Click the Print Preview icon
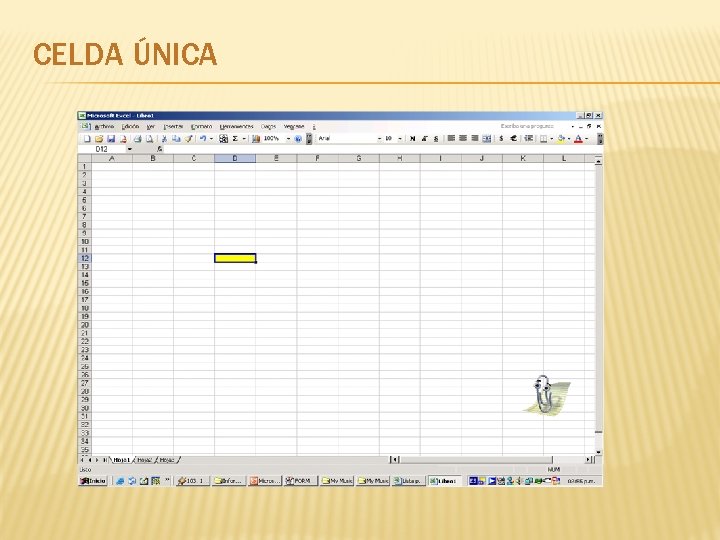Image resolution: width=720 pixels, height=540 pixels. pos(149,139)
